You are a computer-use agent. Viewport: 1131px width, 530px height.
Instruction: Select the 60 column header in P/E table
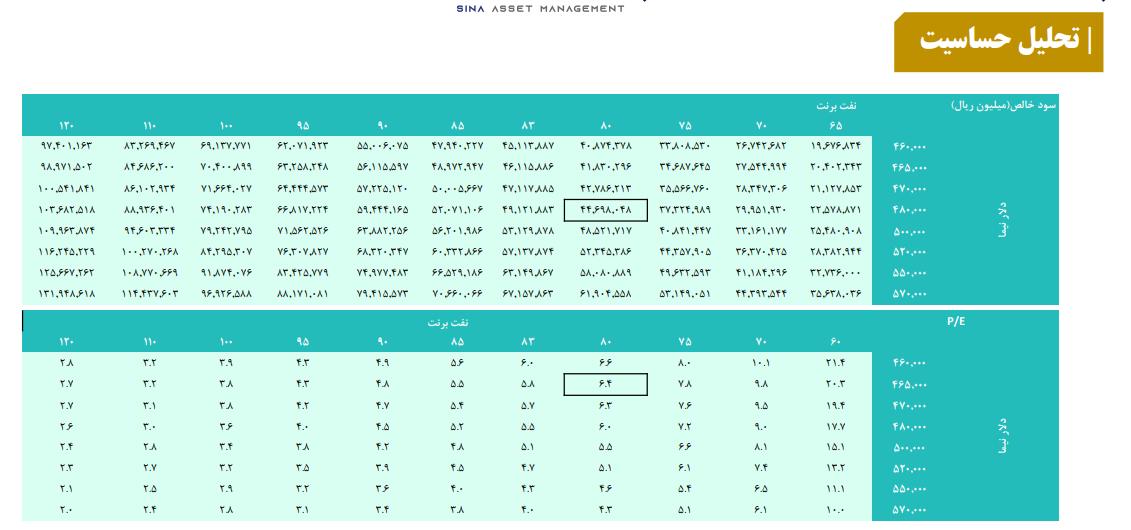(x=835, y=342)
